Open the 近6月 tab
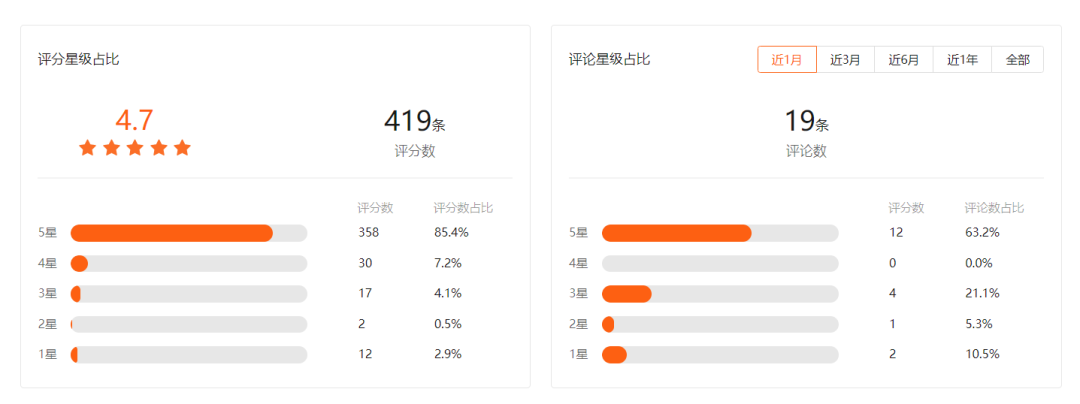This screenshot has width=1080, height=404. [x=904, y=59]
